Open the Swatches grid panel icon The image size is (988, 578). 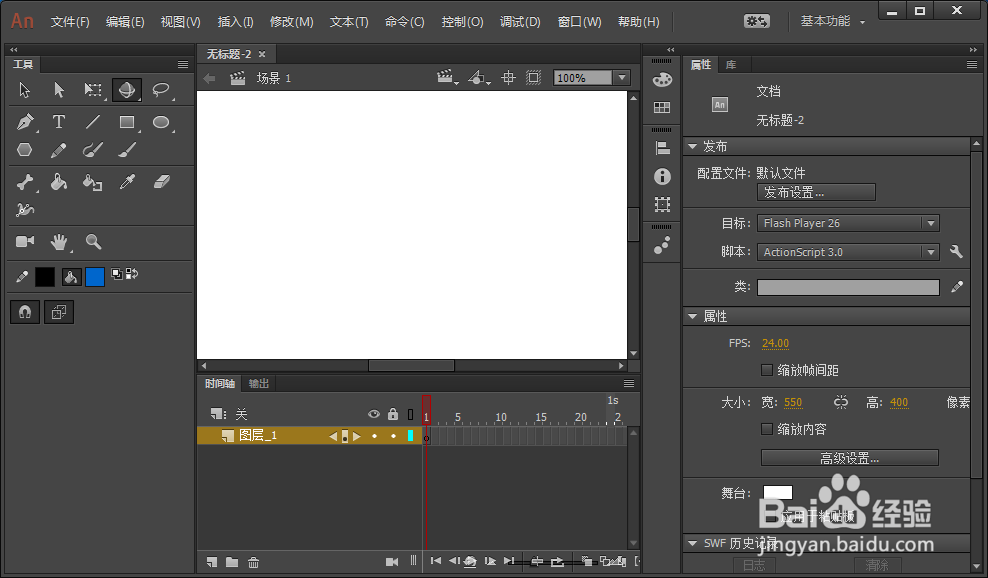662,108
